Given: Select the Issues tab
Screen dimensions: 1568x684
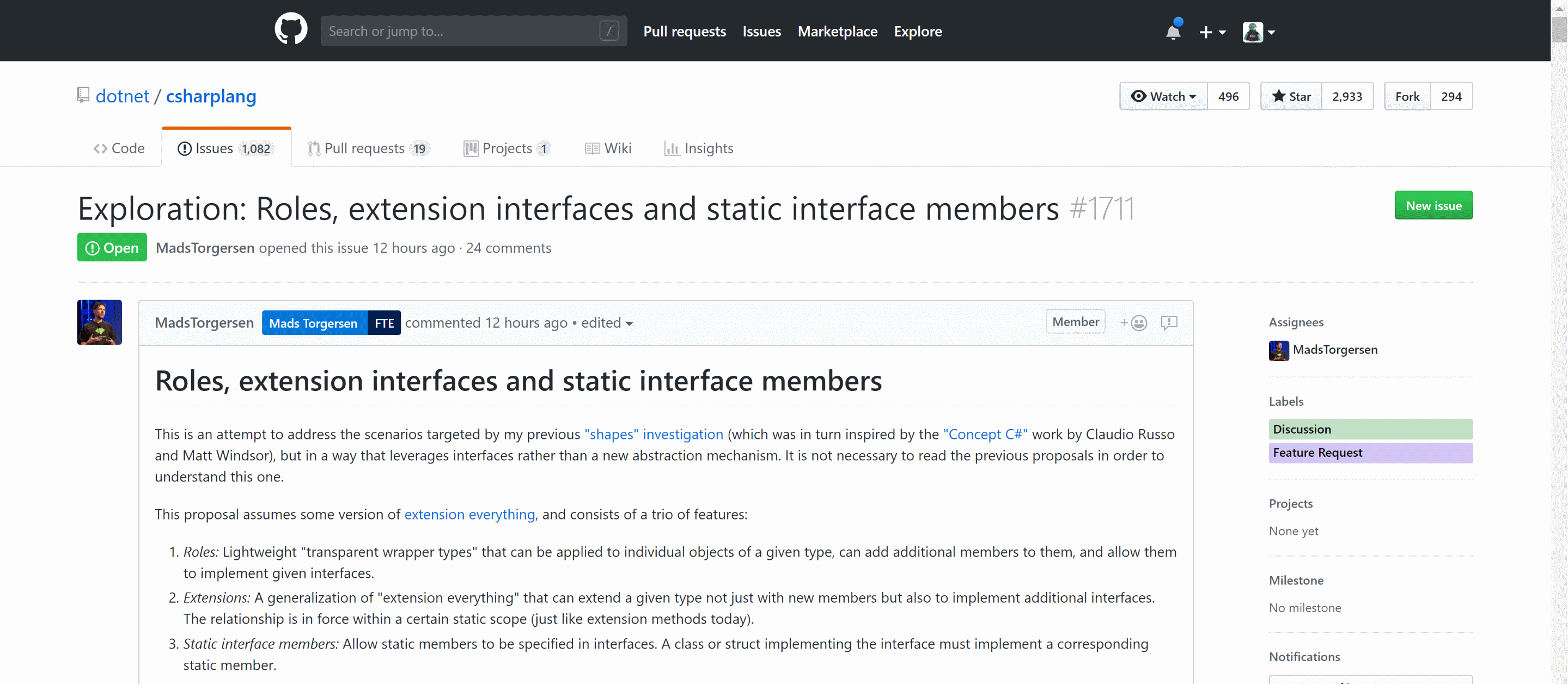Looking at the screenshot, I should [x=227, y=148].
